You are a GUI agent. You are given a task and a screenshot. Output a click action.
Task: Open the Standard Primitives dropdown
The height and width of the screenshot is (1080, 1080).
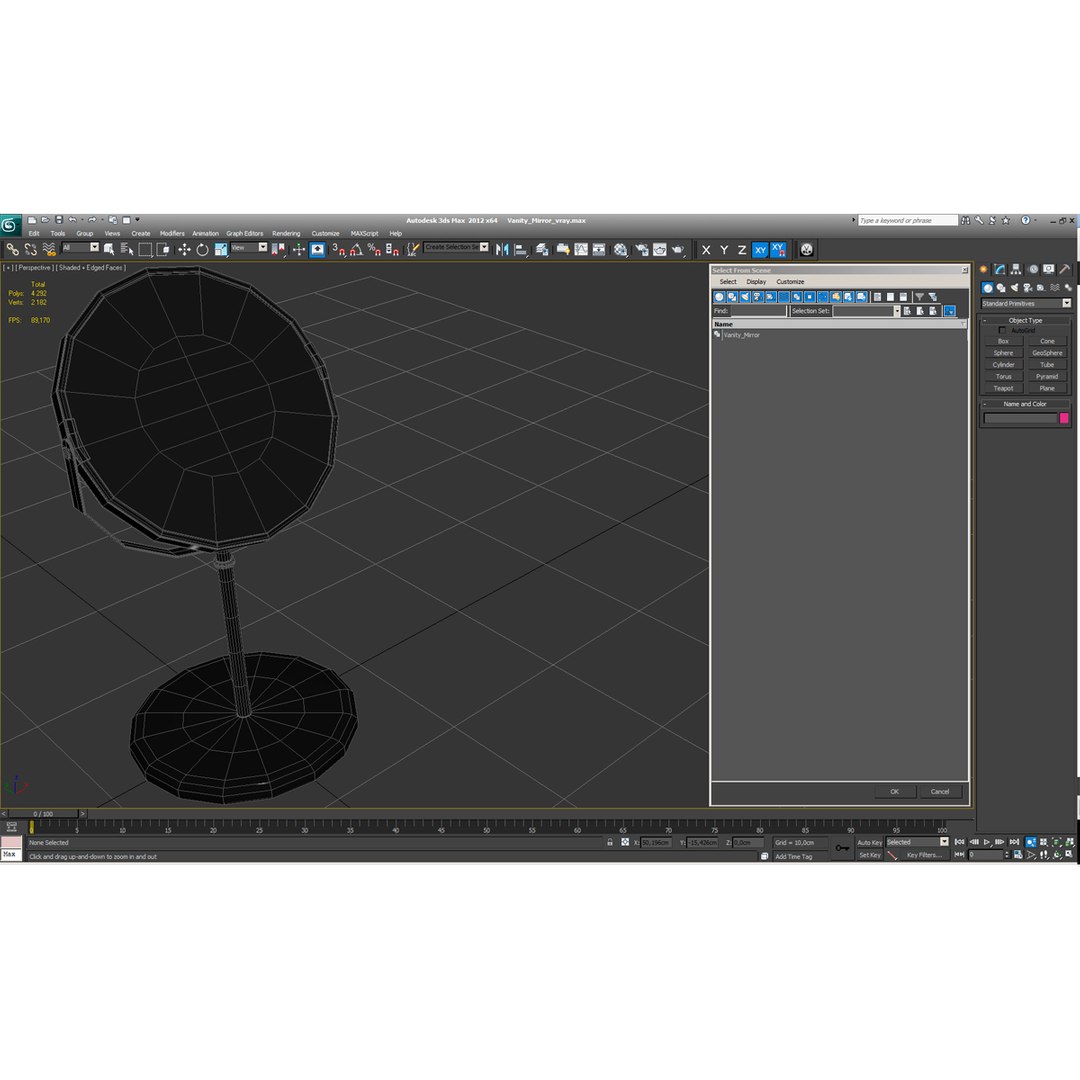click(x=1026, y=304)
